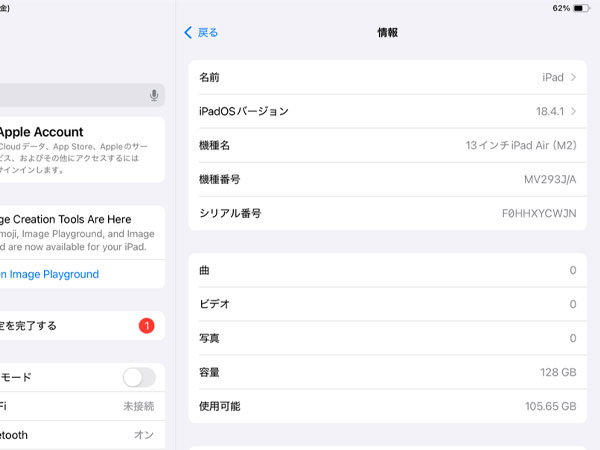Tap the 写真 row

(388, 338)
